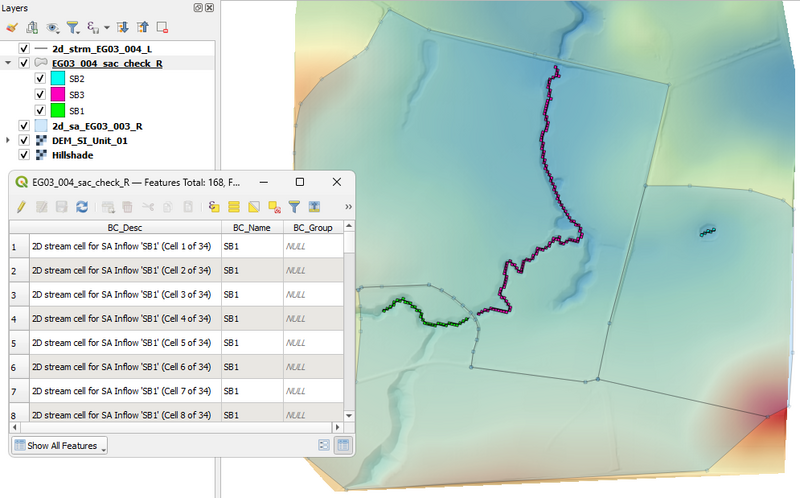Reload the attribute table
The image size is (800, 498).
point(82,207)
